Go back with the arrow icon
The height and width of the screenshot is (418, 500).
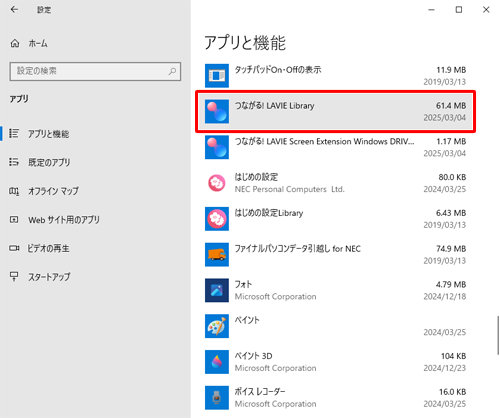(14, 10)
